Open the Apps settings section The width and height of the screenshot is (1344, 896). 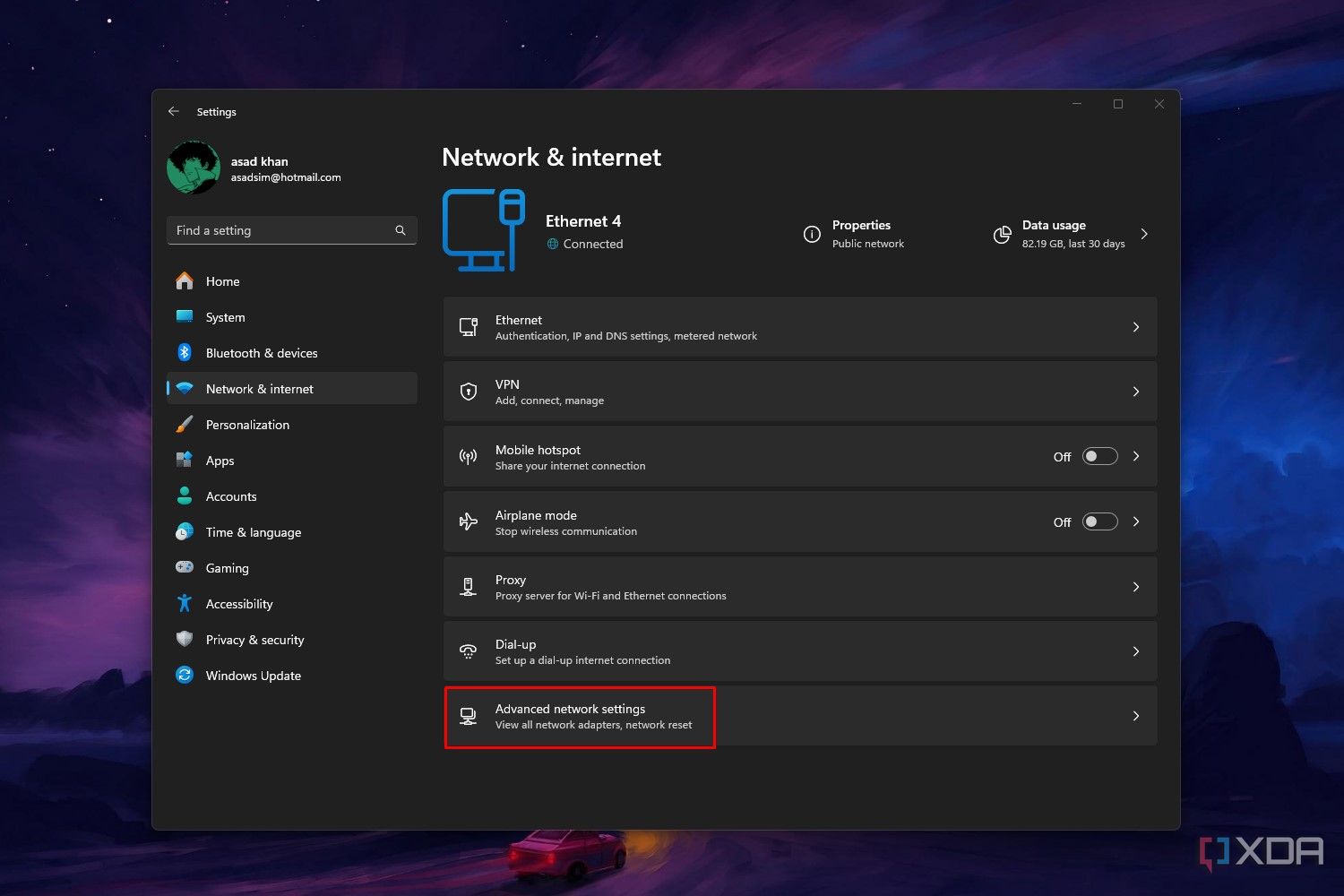click(x=291, y=461)
